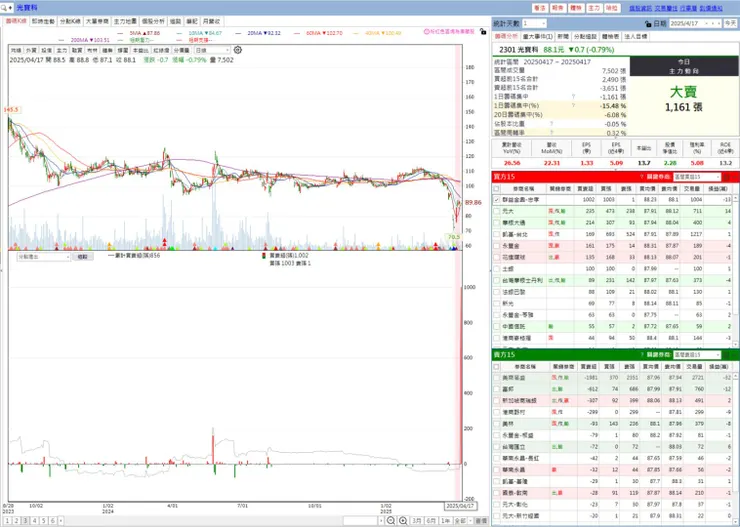Open the 全部 range dropdown arrow

pos(471,521)
